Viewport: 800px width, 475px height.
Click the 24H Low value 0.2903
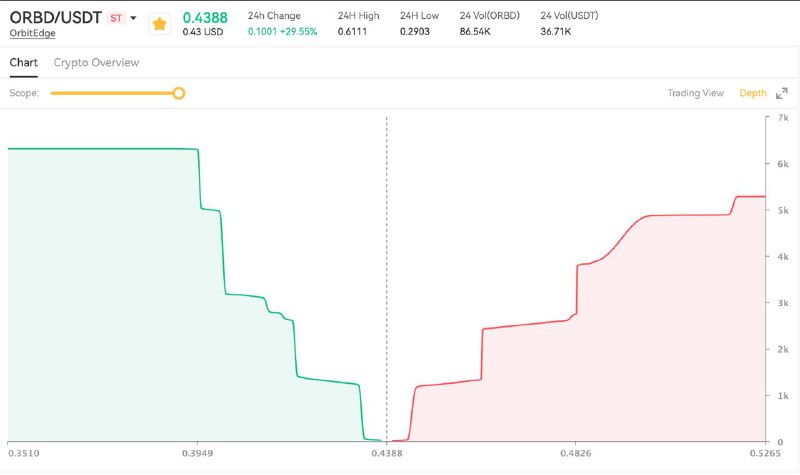[x=416, y=32]
